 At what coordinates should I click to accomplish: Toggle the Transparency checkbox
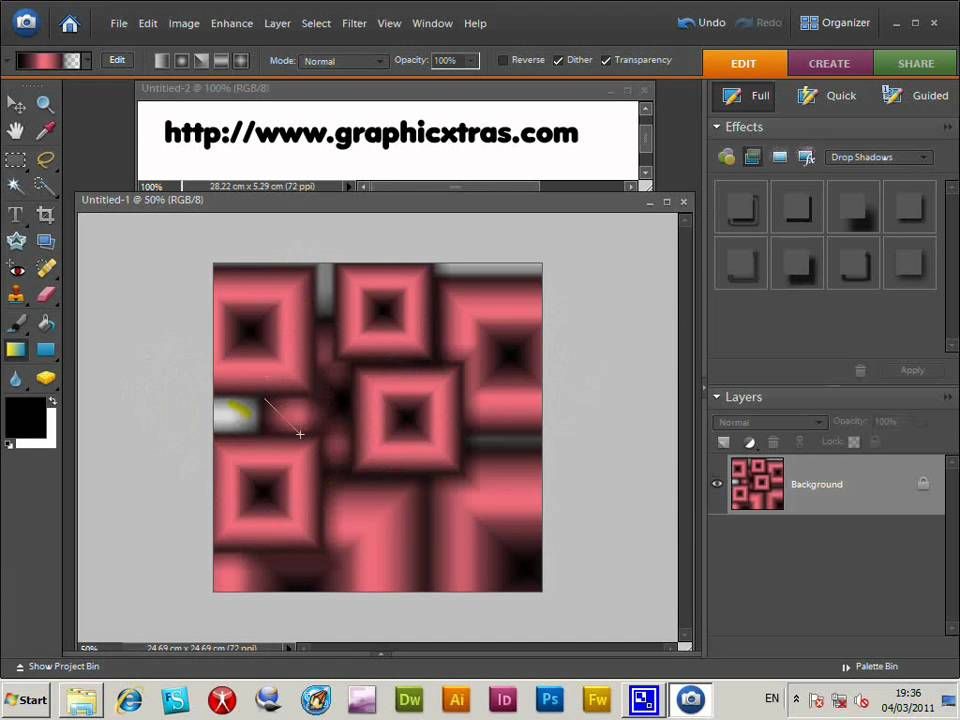[x=606, y=61]
